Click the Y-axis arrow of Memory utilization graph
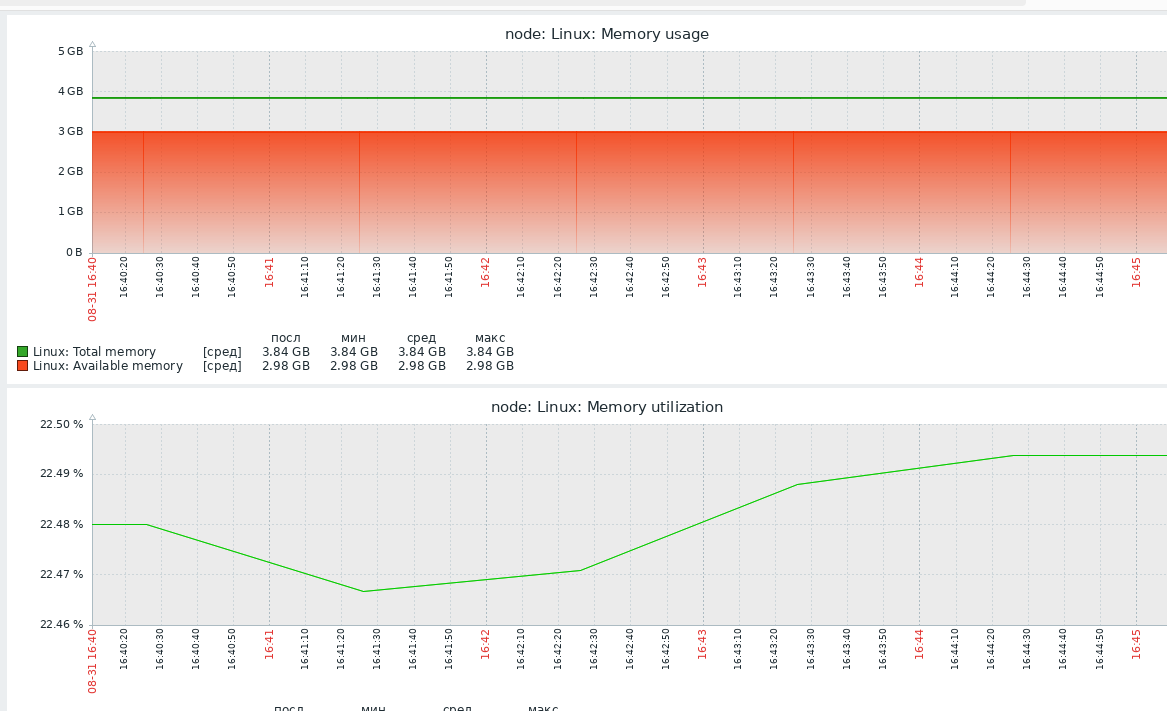The width and height of the screenshot is (1167, 711). 92,417
